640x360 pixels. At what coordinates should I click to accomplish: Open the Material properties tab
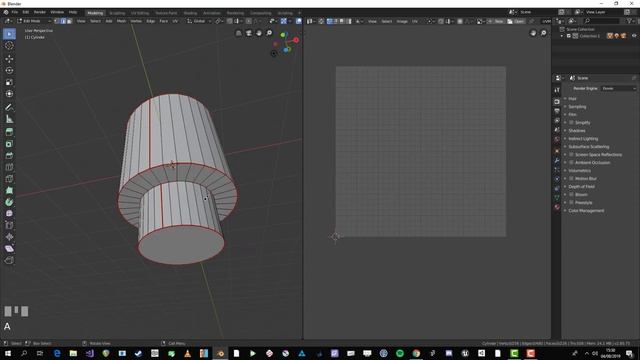coord(557,207)
